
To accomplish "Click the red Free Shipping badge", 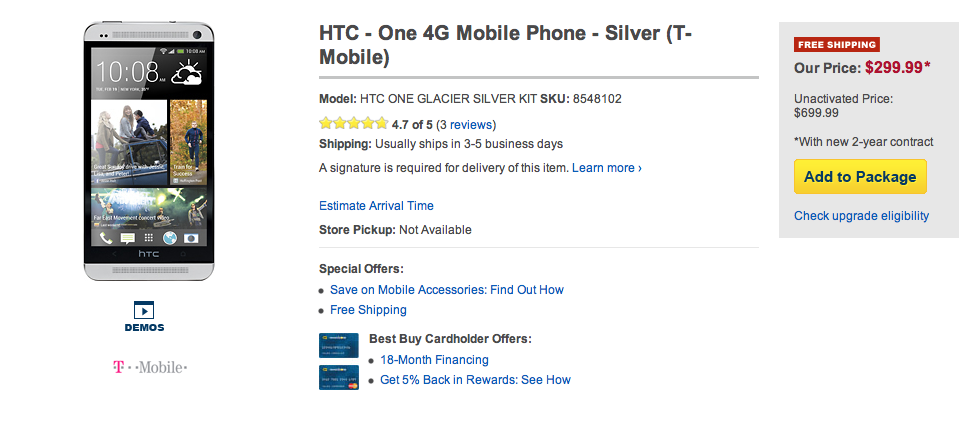I will pos(836,44).
